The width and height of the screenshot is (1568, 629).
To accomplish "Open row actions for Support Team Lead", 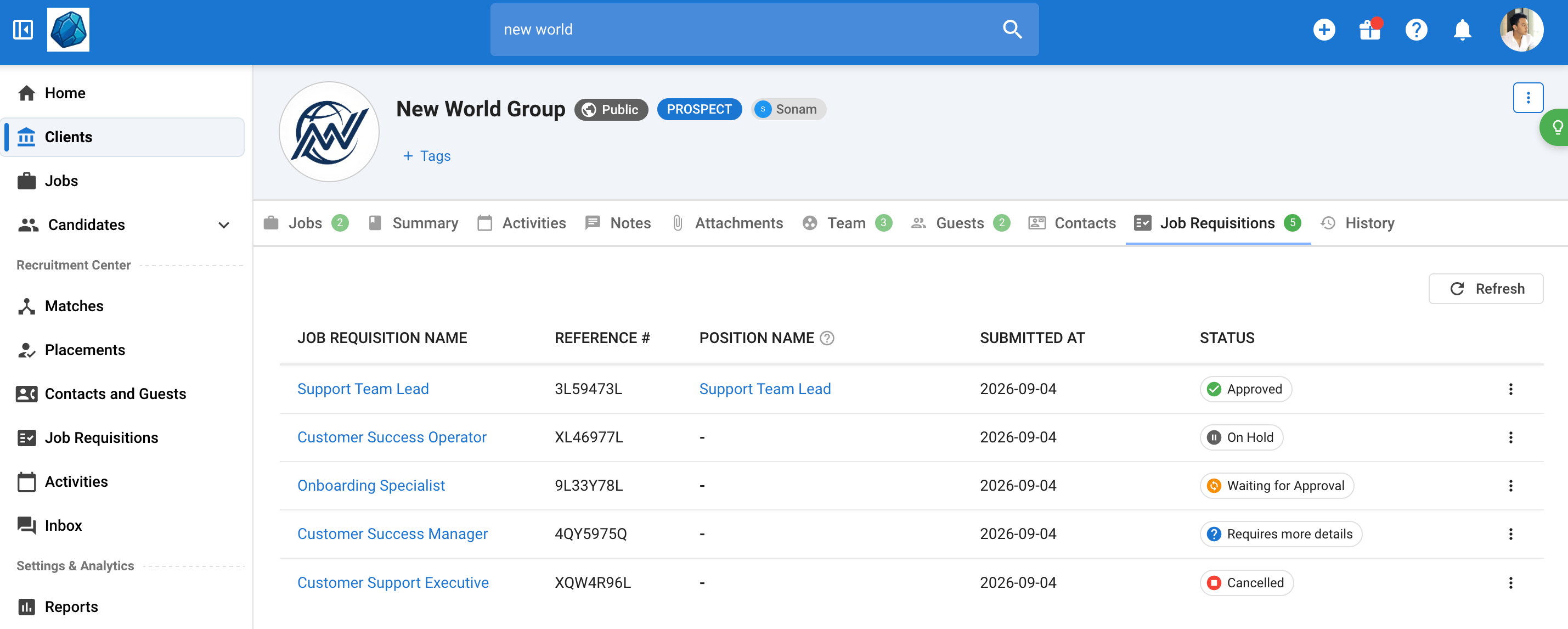I will click(x=1510, y=389).
